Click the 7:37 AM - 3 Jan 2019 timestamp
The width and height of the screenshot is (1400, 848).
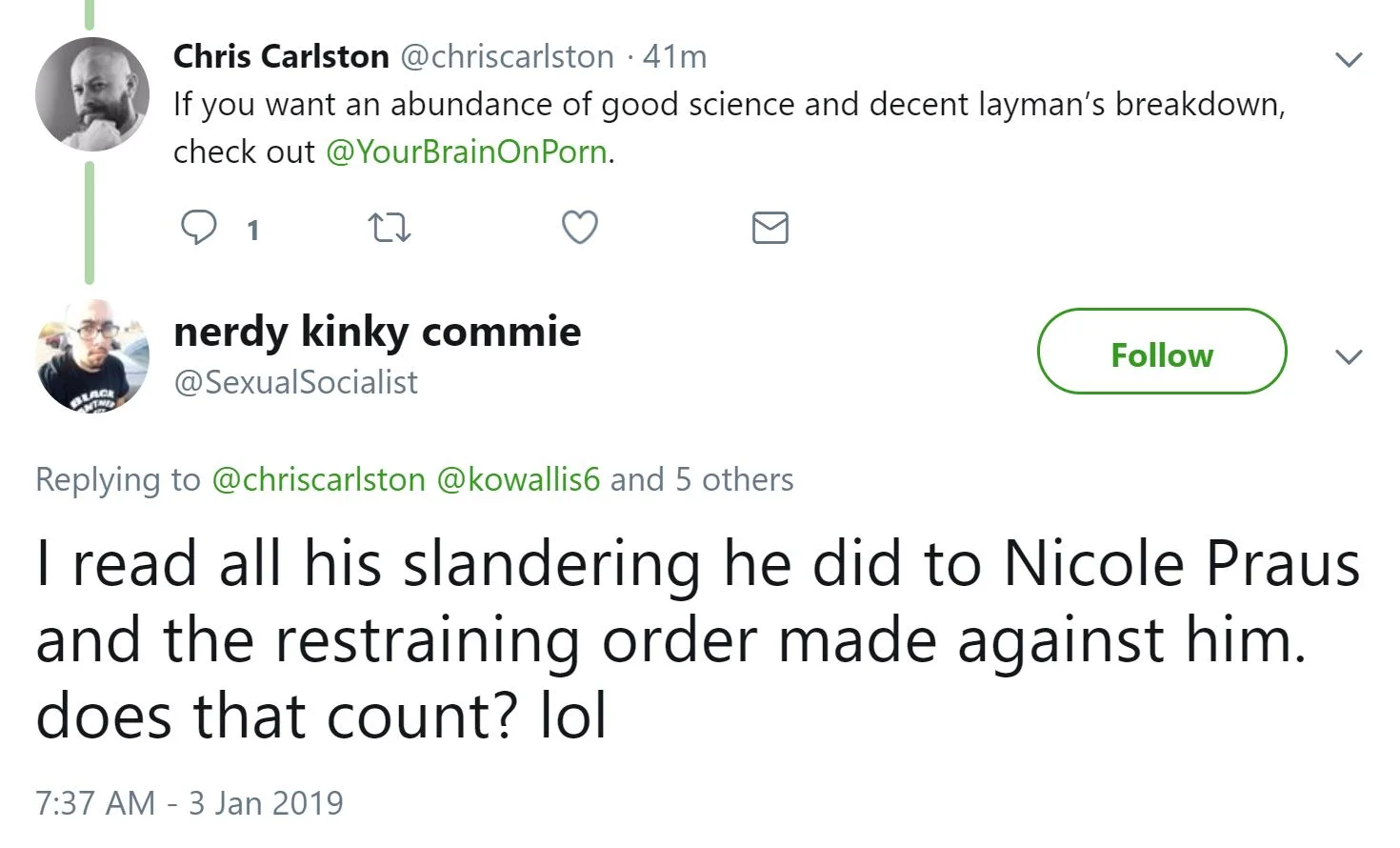point(189,802)
